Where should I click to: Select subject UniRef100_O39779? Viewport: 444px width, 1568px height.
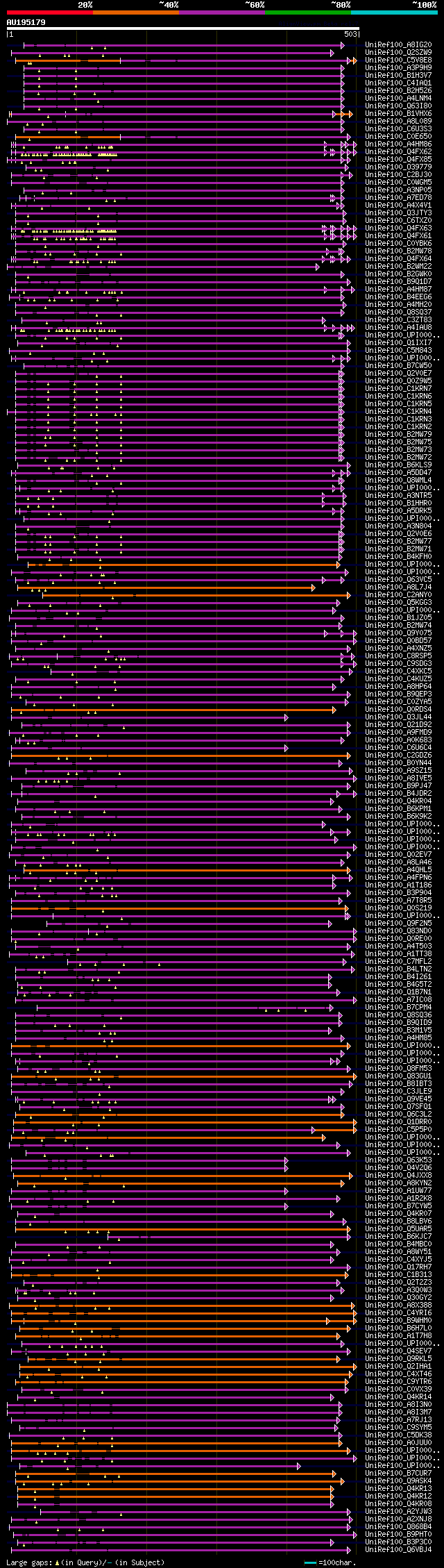(x=398, y=167)
